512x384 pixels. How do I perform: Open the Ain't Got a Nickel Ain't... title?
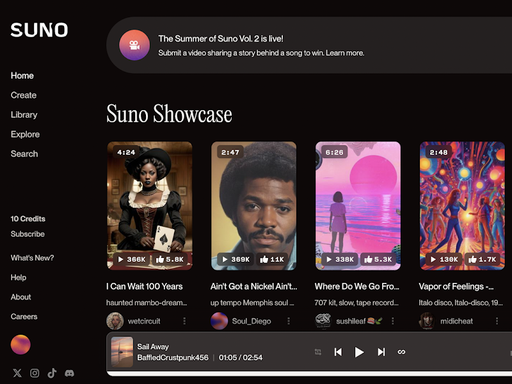254,286
